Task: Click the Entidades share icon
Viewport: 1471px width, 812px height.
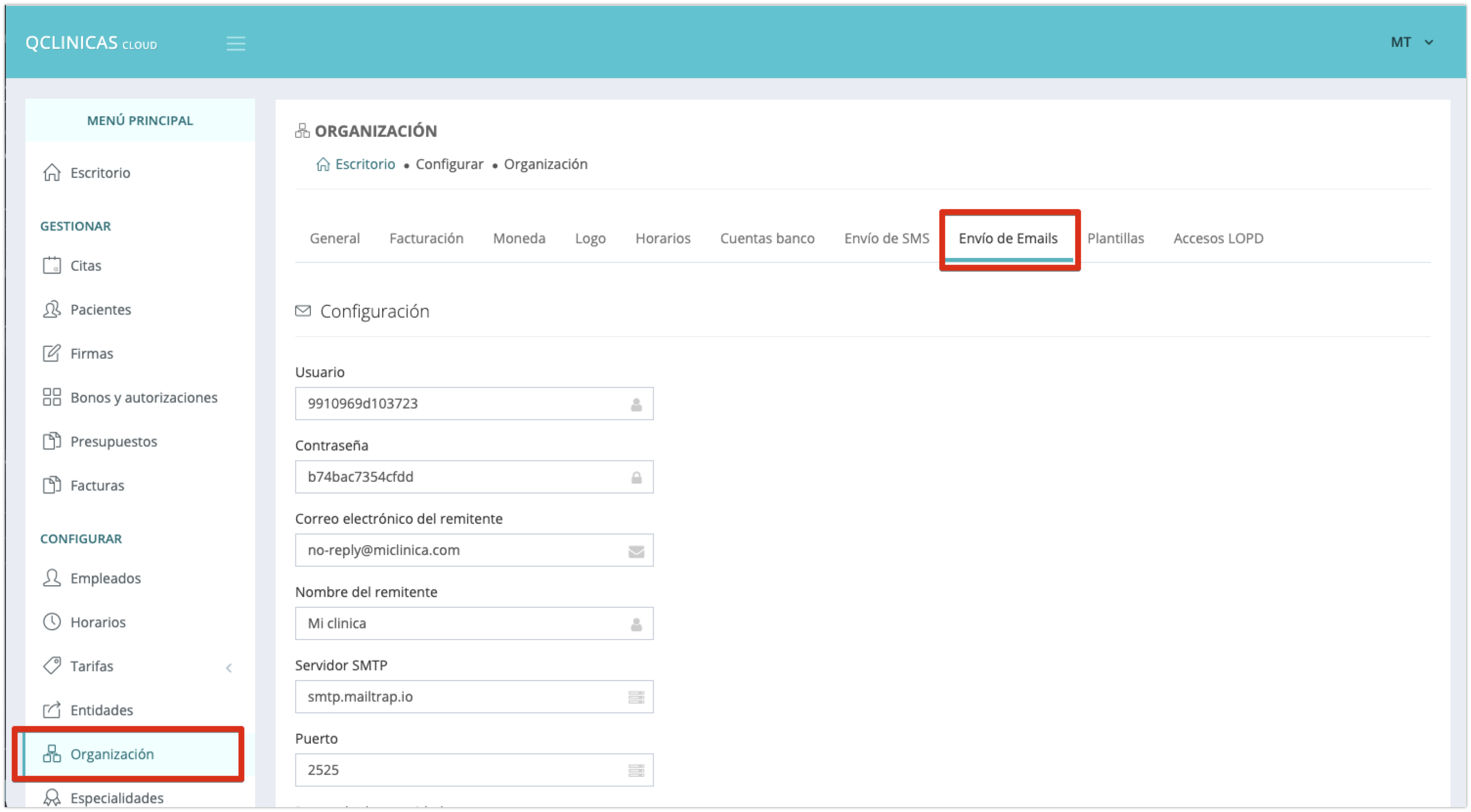Action: coord(52,710)
